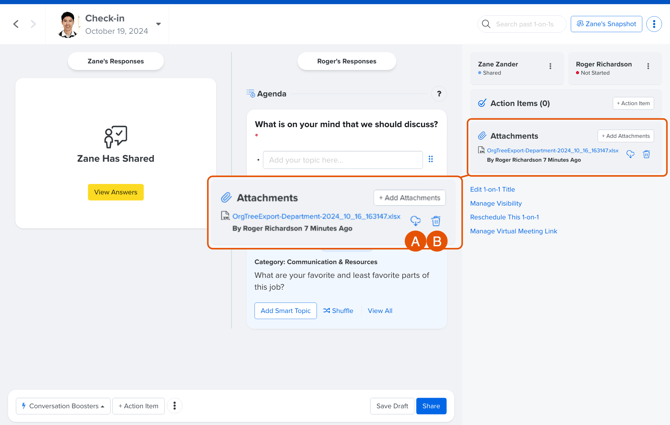This screenshot has width=670, height=425.
Task: Click the Add your topic input field
Action: [x=342, y=160]
